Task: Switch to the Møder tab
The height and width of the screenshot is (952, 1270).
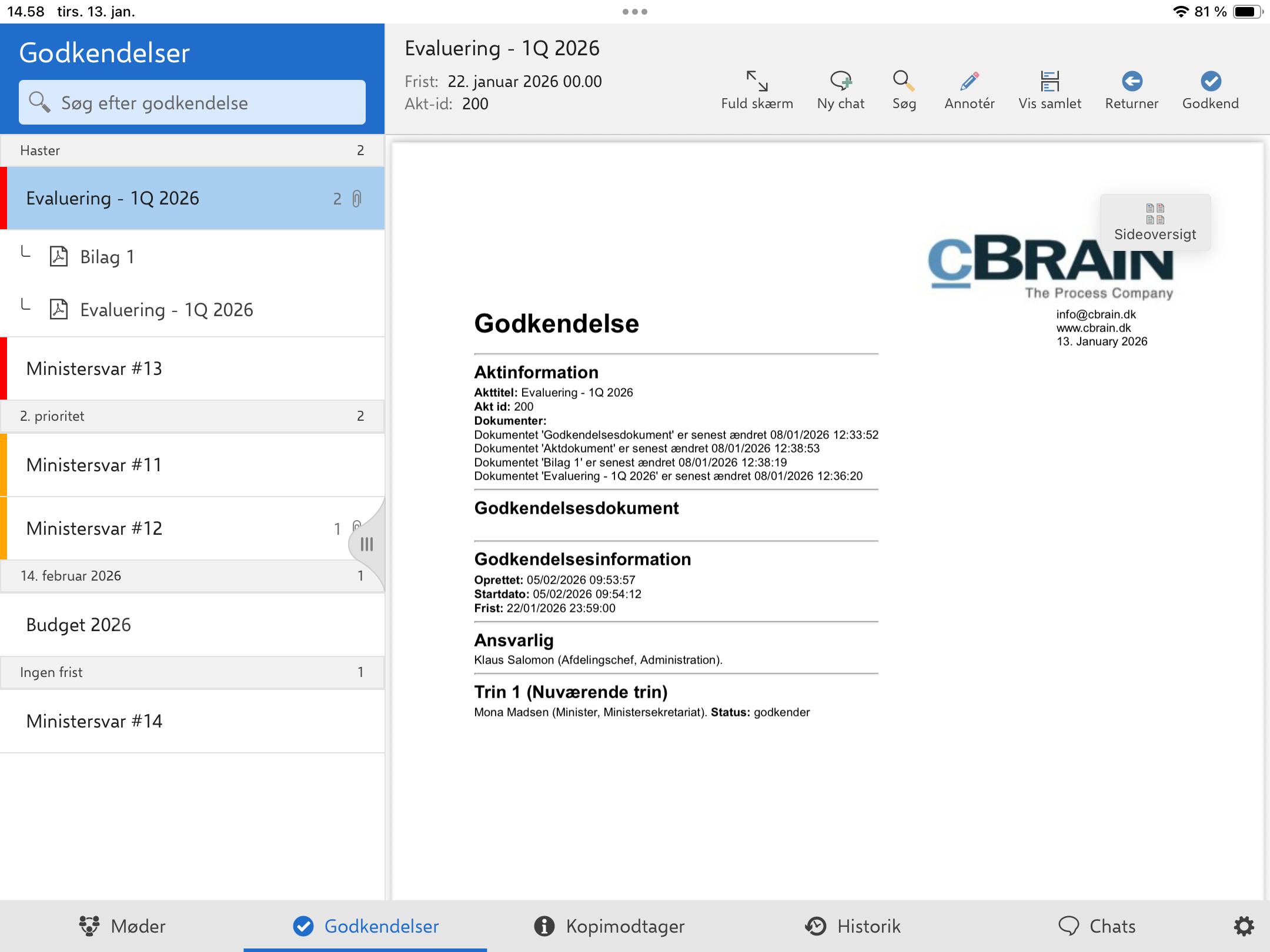Action: point(122,926)
